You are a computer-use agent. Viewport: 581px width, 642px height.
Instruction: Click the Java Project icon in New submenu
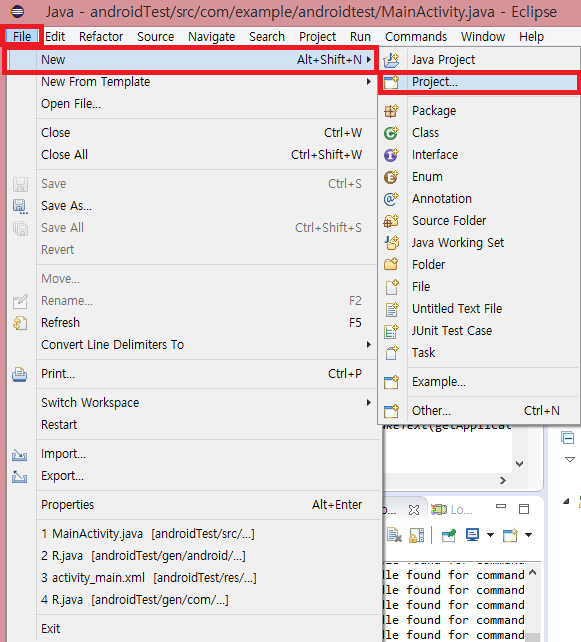pos(391,60)
